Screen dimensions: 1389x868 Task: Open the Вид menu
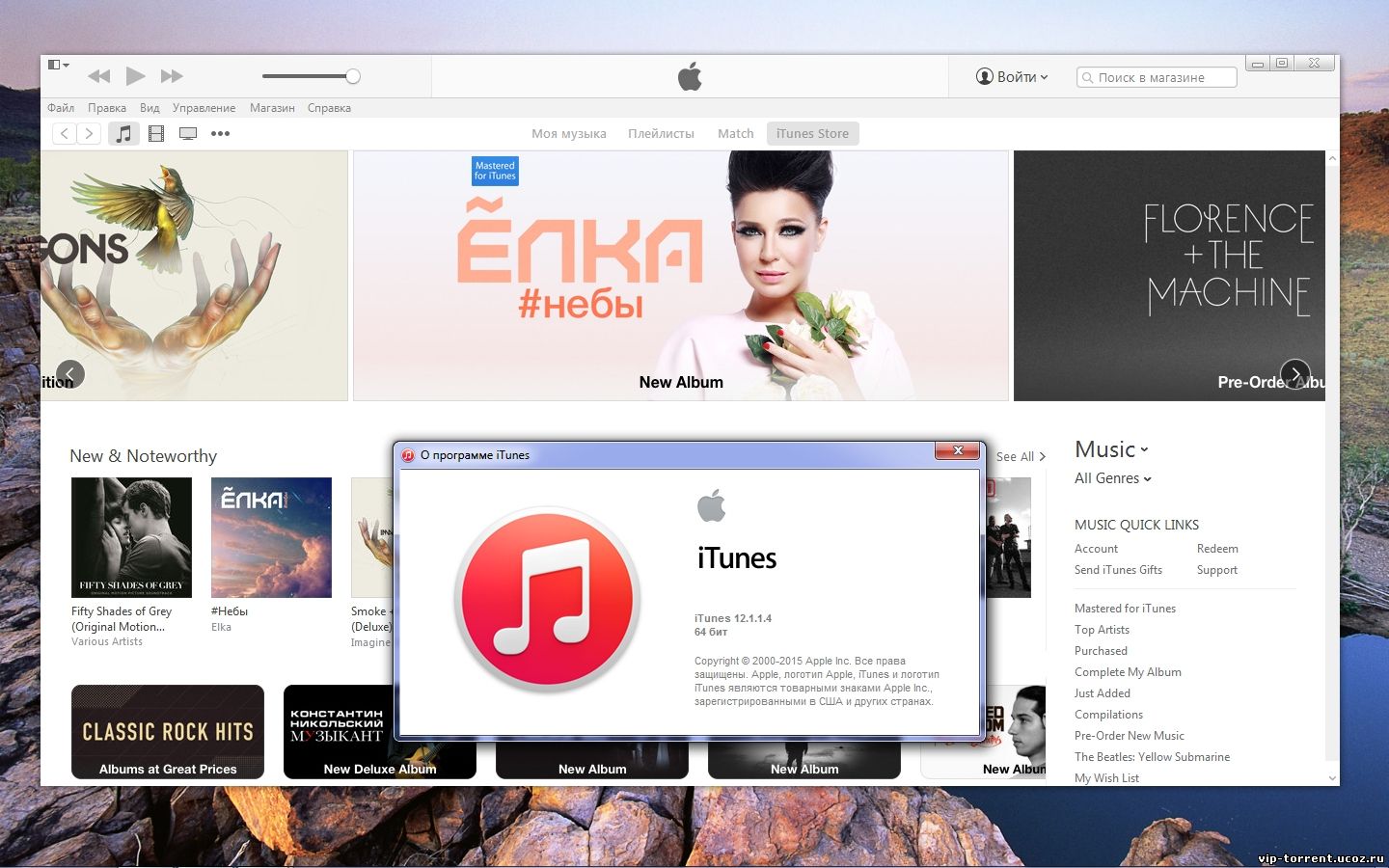click(x=150, y=108)
